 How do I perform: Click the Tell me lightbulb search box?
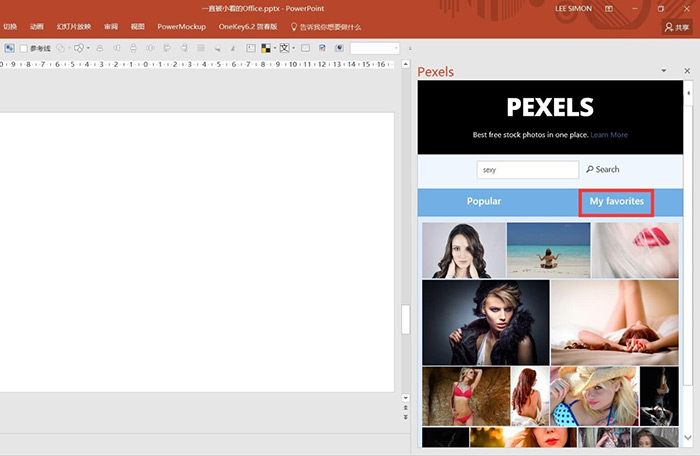[326, 27]
